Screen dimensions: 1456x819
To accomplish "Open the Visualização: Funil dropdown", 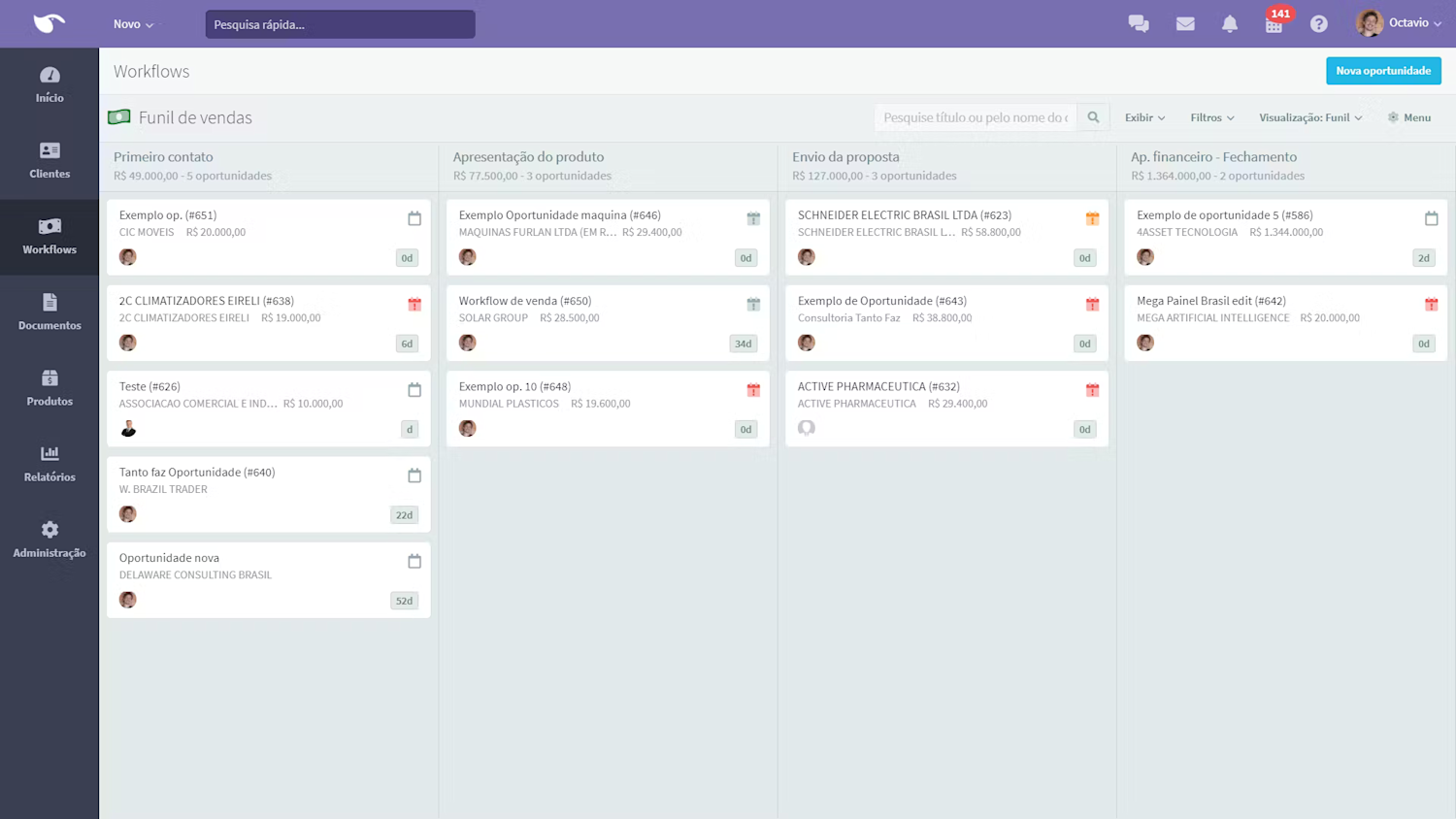I will click(x=1309, y=116).
